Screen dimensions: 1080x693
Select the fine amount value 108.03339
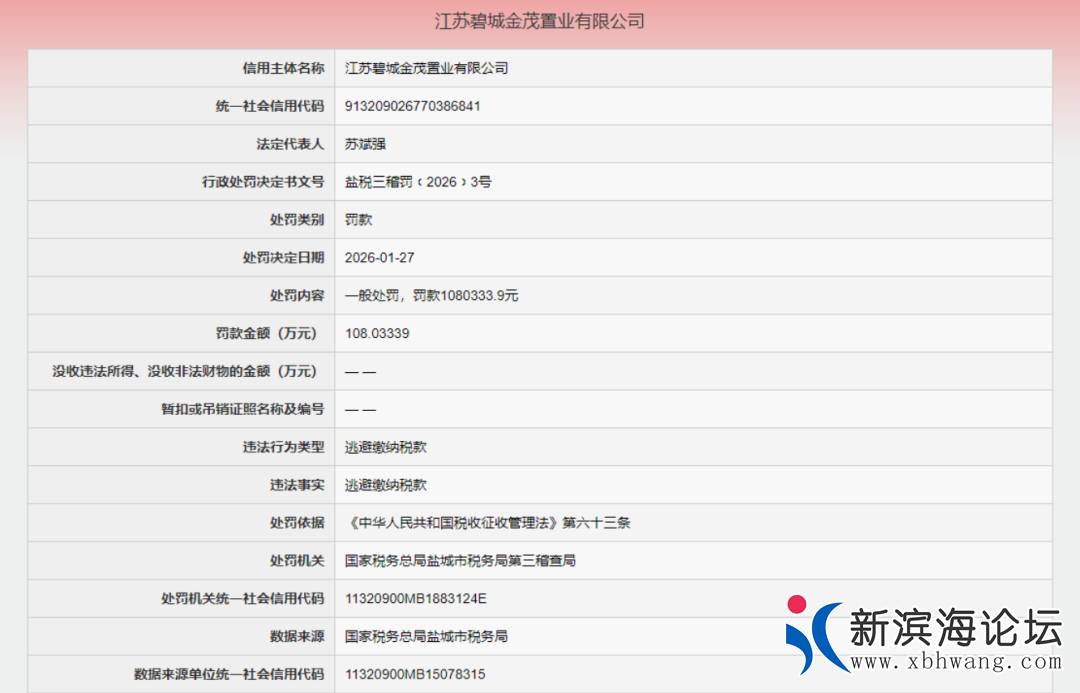tap(377, 333)
